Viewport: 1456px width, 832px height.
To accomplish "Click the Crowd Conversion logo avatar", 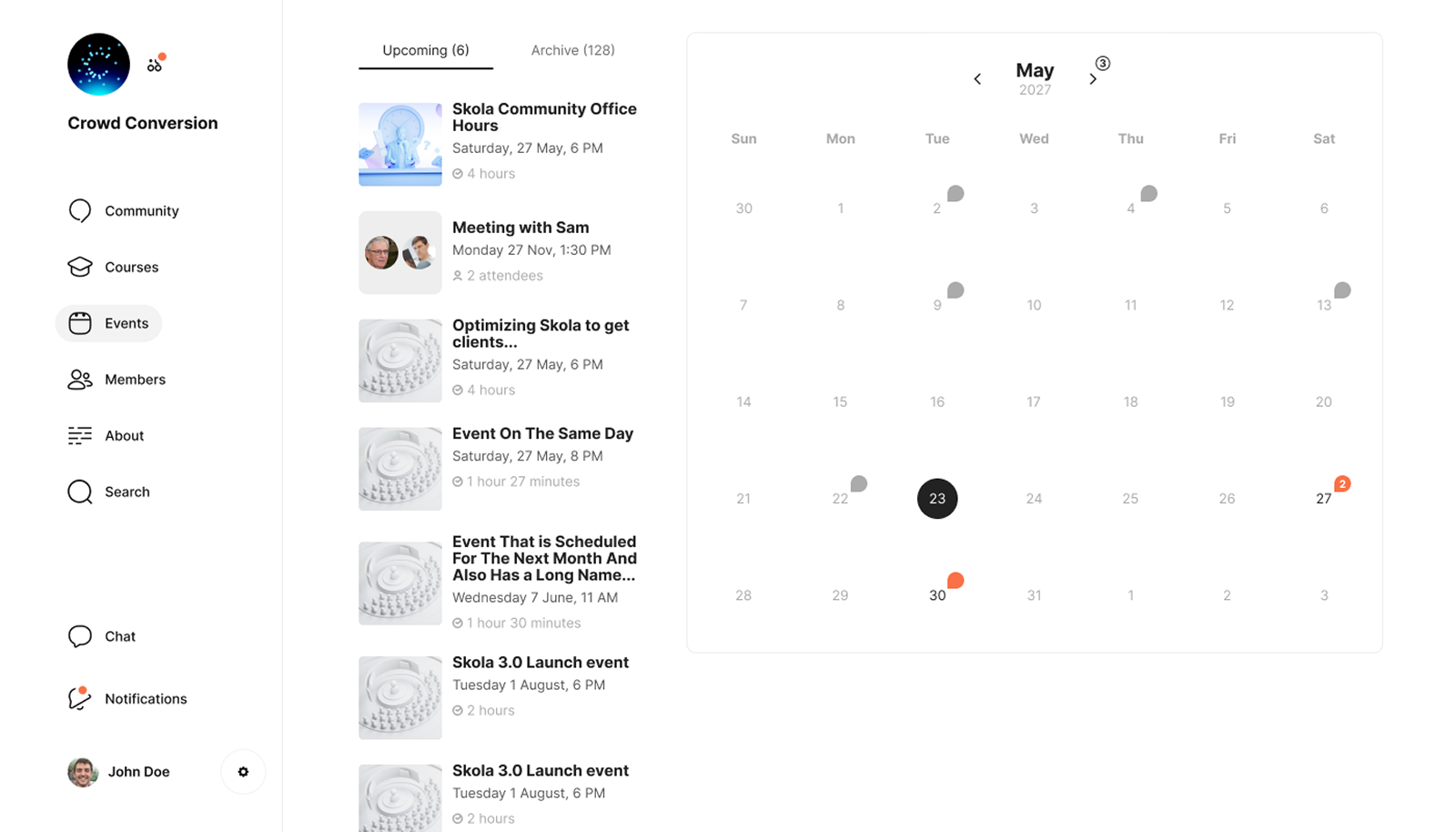I will (98, 65).
